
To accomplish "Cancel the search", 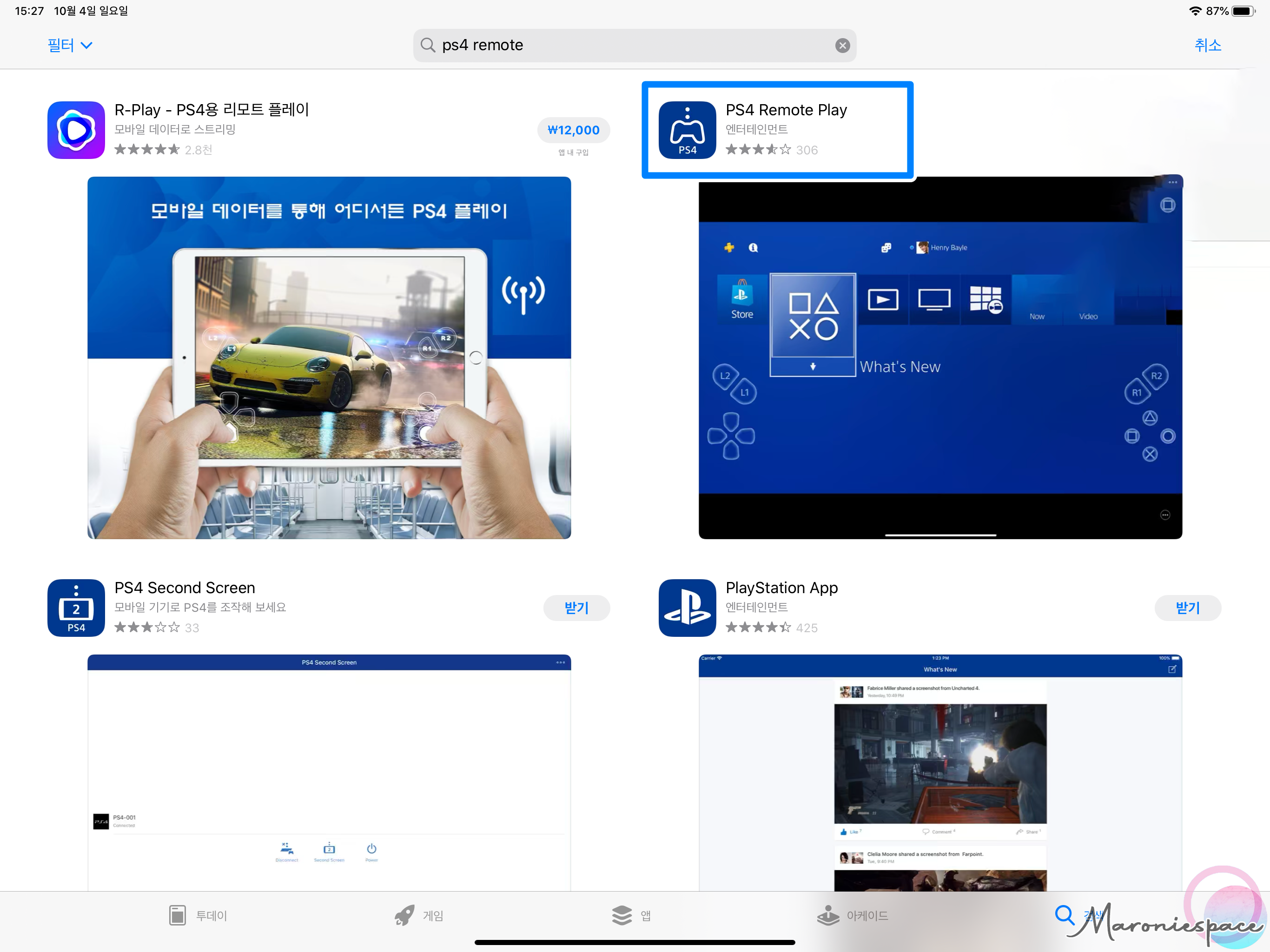I will point(1207,46).
